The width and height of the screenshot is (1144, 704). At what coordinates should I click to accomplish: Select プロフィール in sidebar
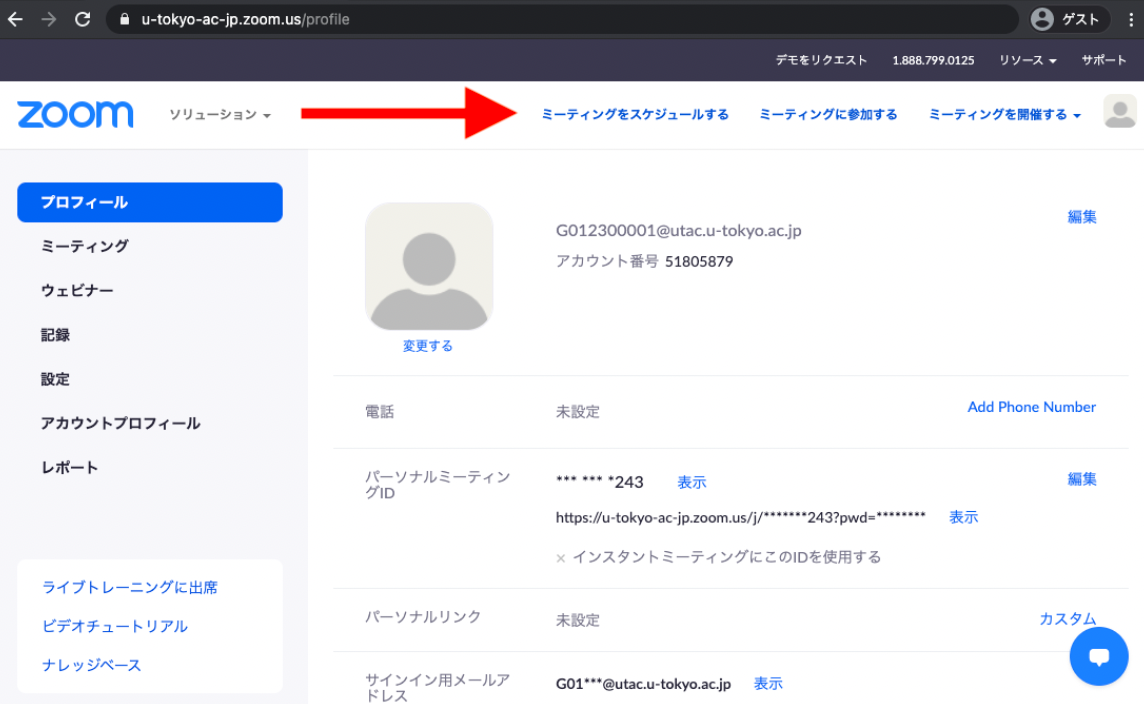tap(150, 202)
